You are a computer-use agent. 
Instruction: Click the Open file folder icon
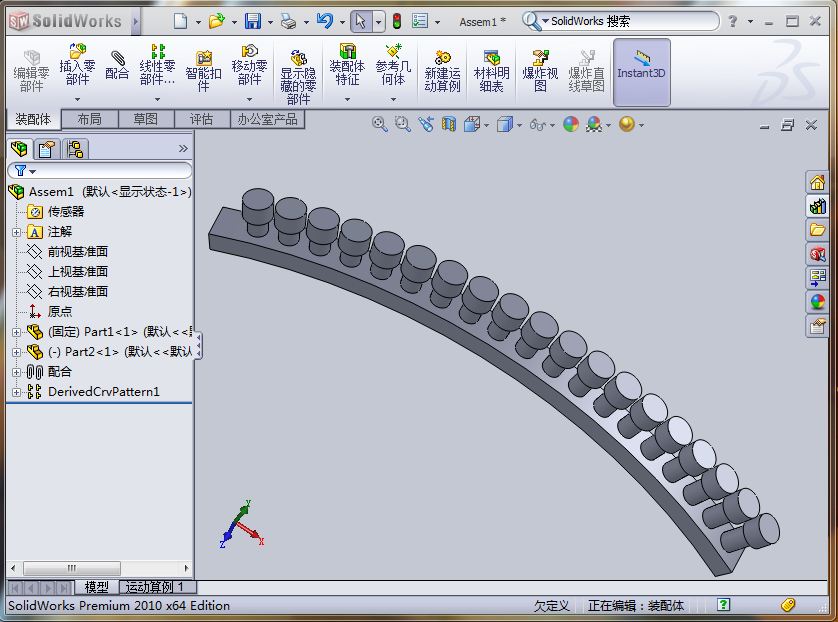click(x=216, y=21)
